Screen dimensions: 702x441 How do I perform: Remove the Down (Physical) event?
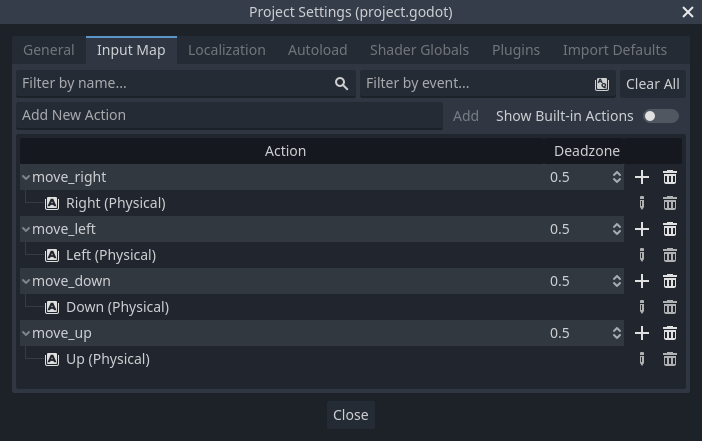[x=670, y=307]
